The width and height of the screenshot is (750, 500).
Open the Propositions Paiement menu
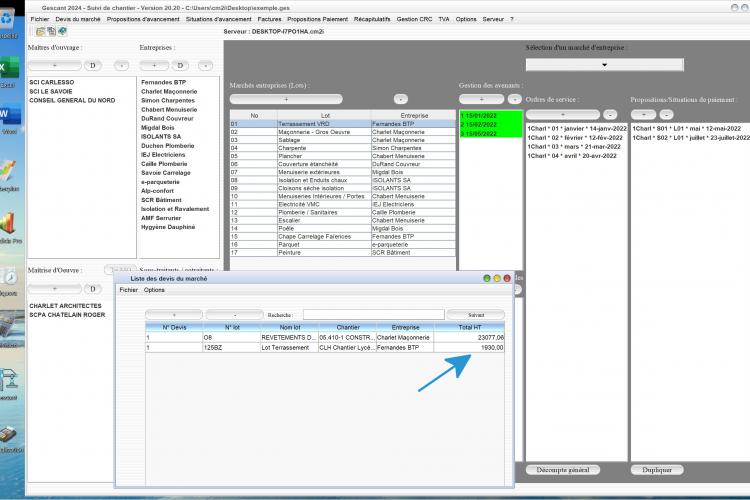(x=318, y=19)
